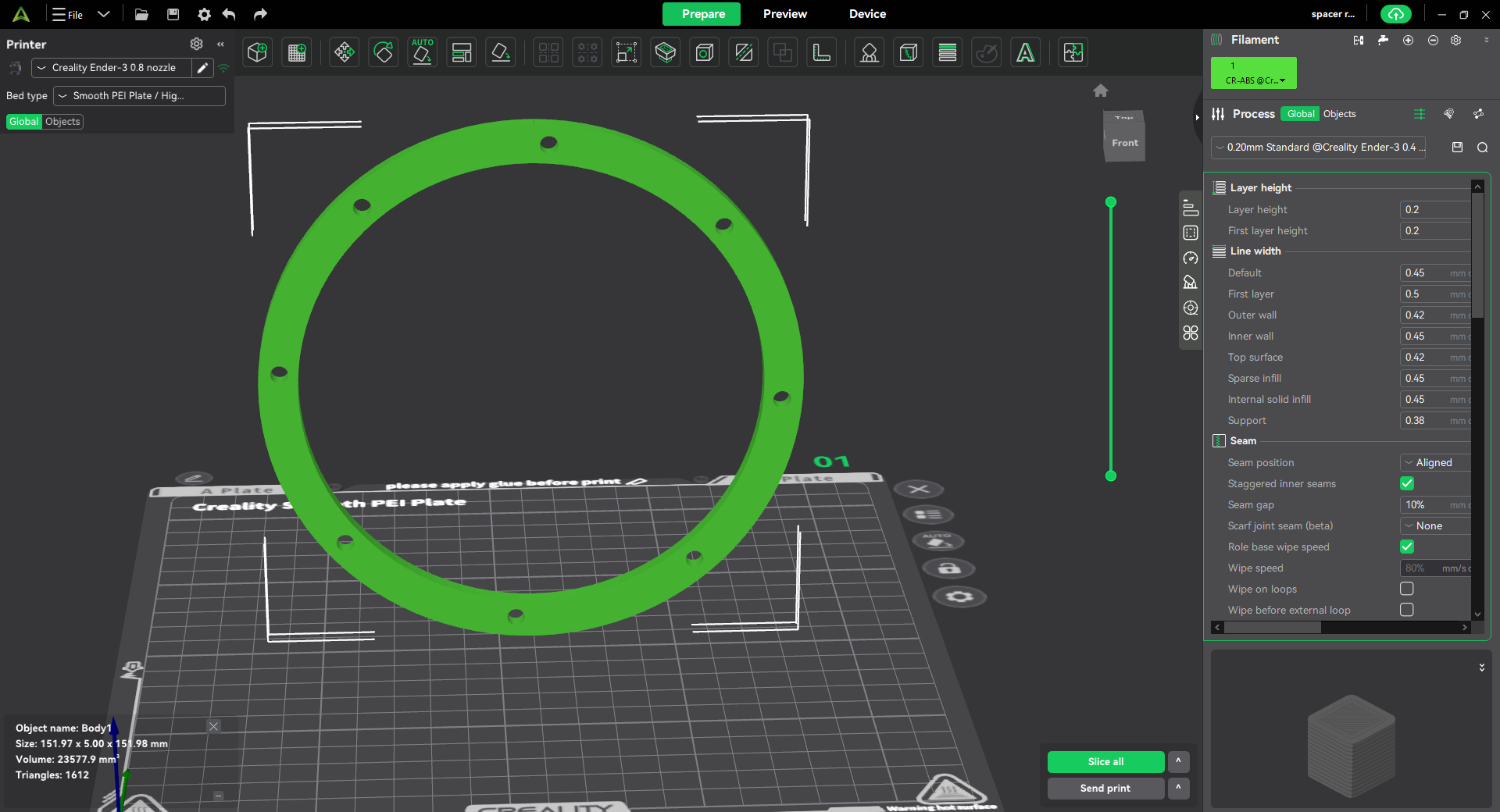Open the process preset dropdown
Image resolution: width=1500 pixels, height=812 pixels.
click(1318, 148)
